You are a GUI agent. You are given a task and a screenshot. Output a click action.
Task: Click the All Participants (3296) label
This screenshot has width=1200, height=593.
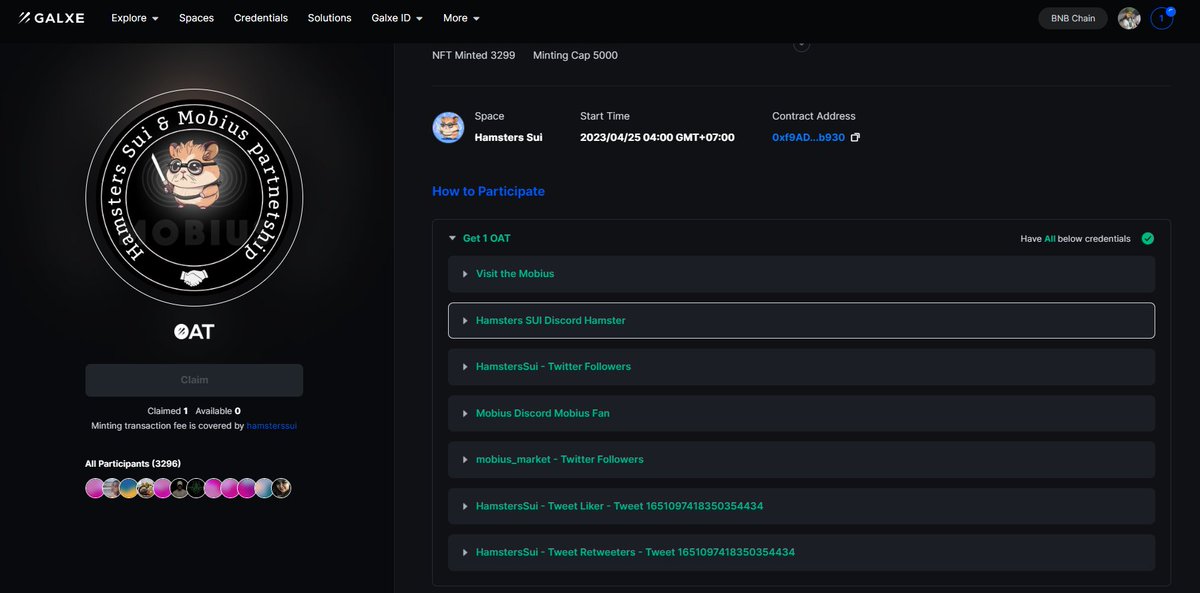tap(133, 464)
